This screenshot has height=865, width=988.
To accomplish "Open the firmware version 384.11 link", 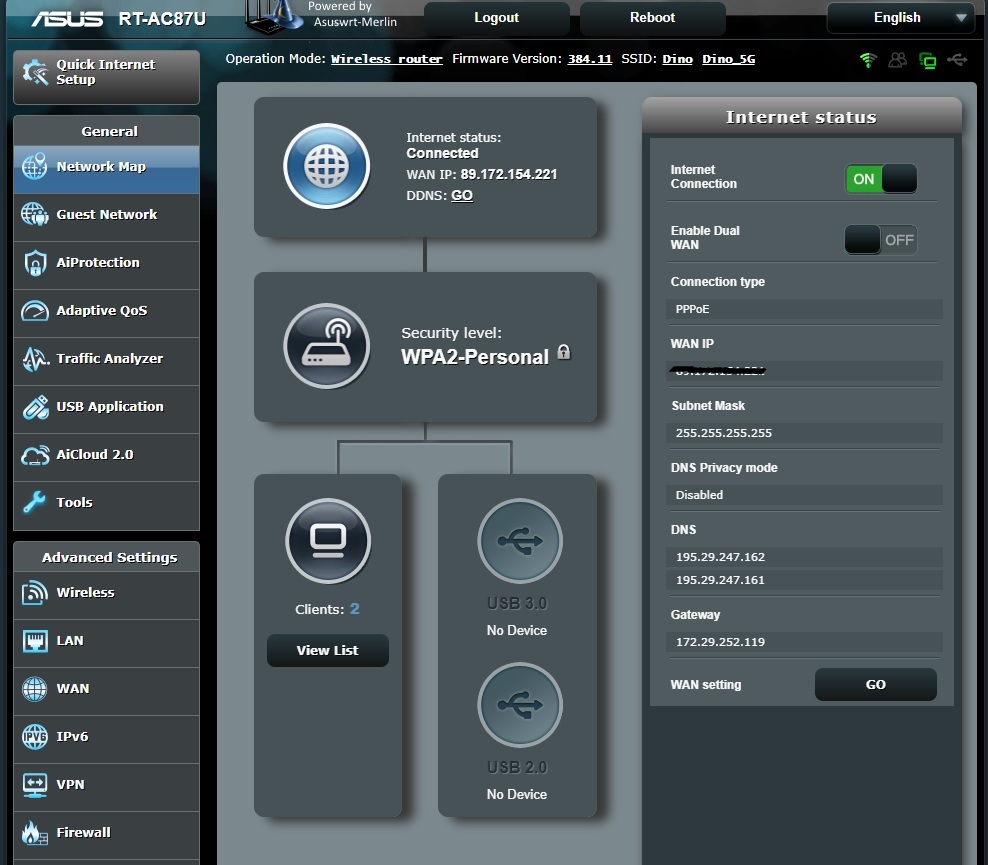I will click(589, 59).
